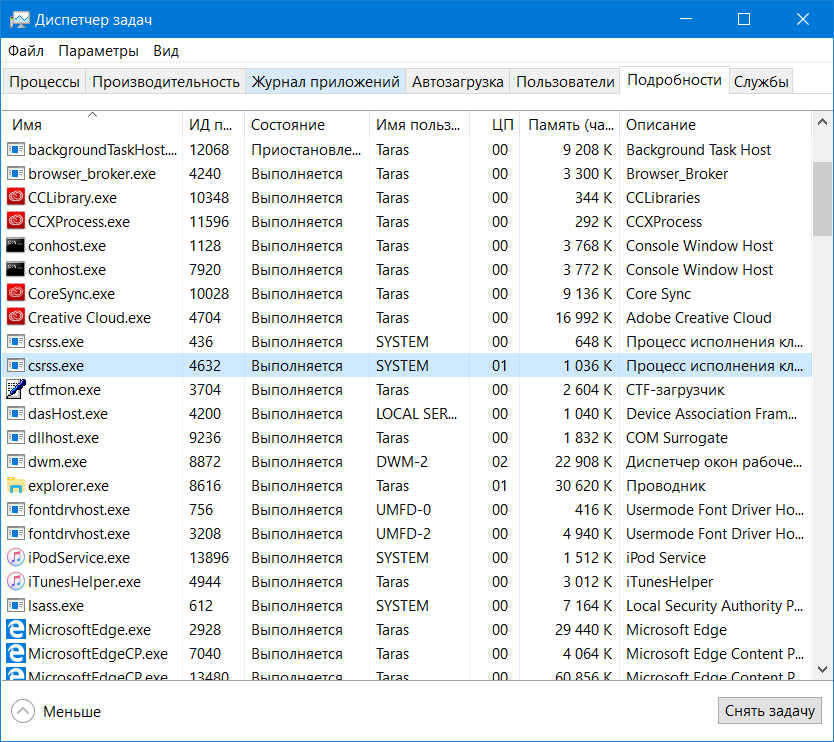
Task: Click the Creative Cloud.exe icon
Action: [x=15, y=317]
